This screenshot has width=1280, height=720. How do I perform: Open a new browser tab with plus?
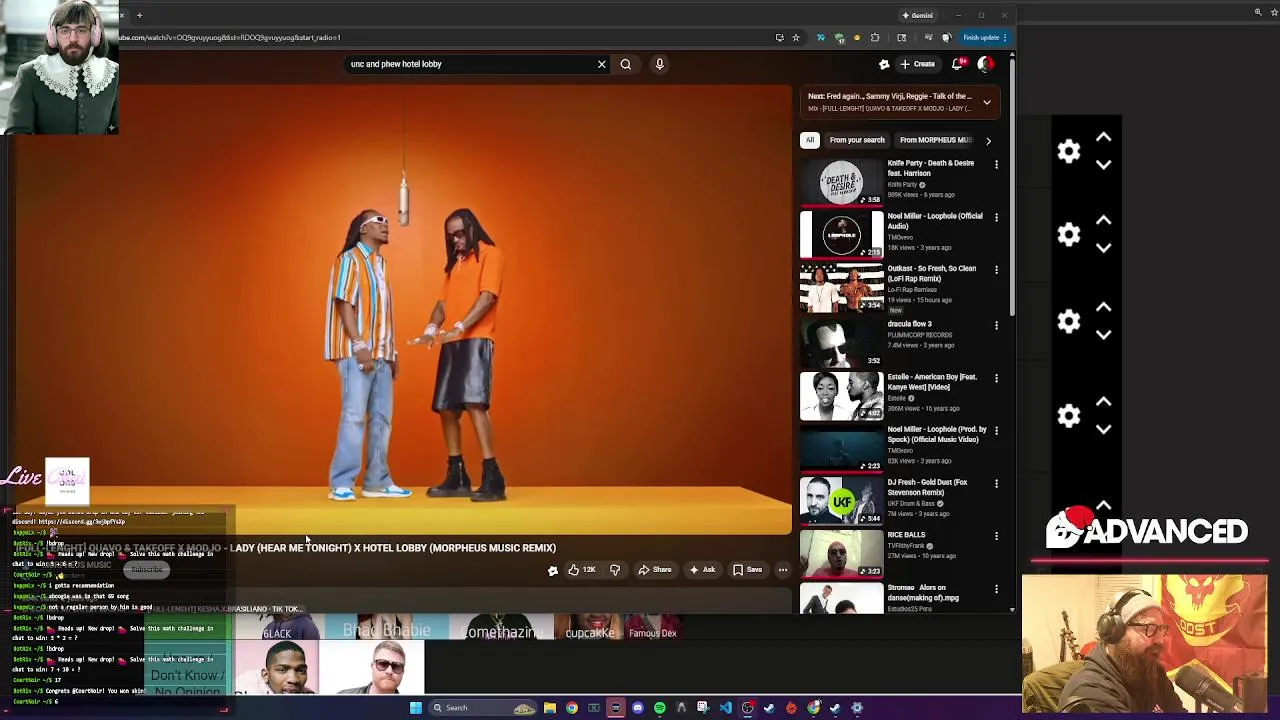pyautogui.click(x=140, y=15)
